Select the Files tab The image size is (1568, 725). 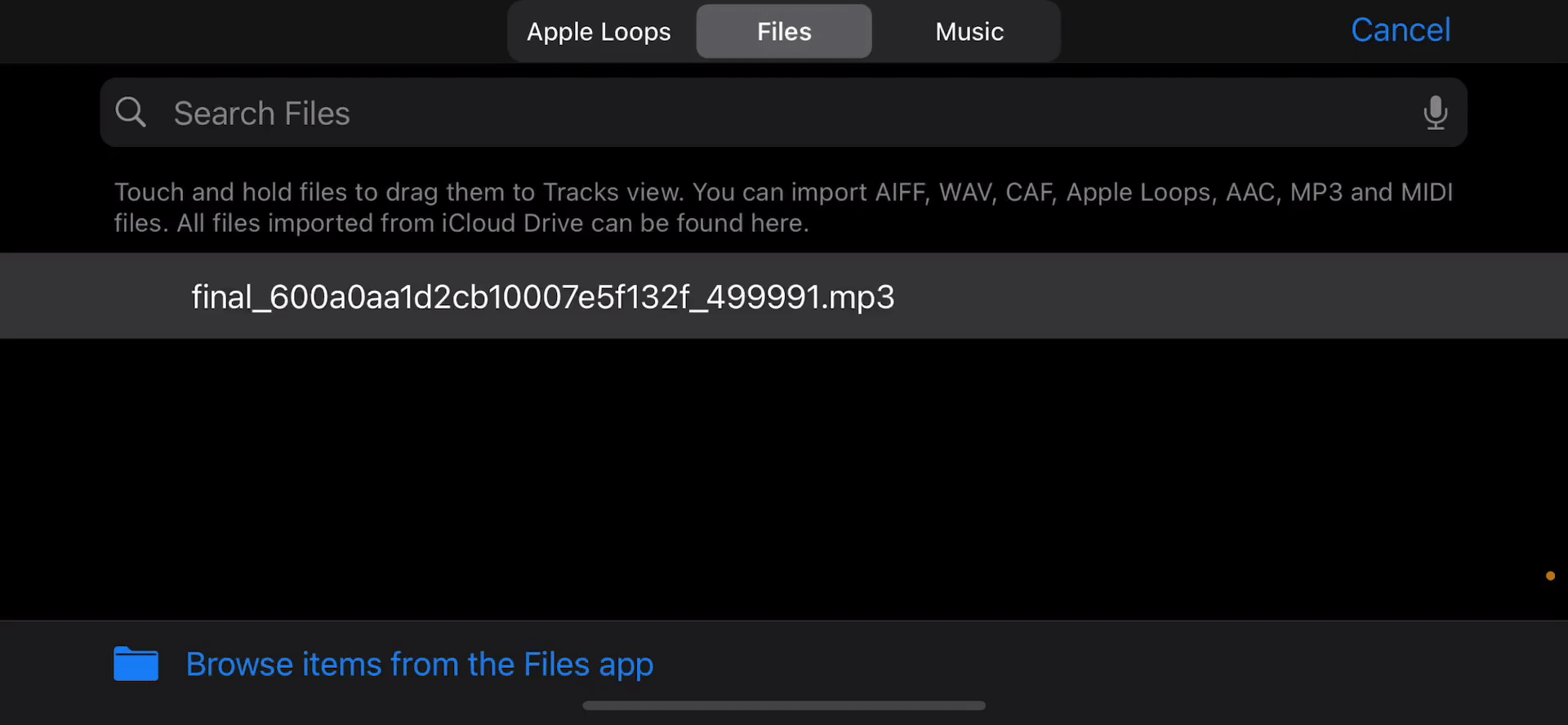point(783,31)
